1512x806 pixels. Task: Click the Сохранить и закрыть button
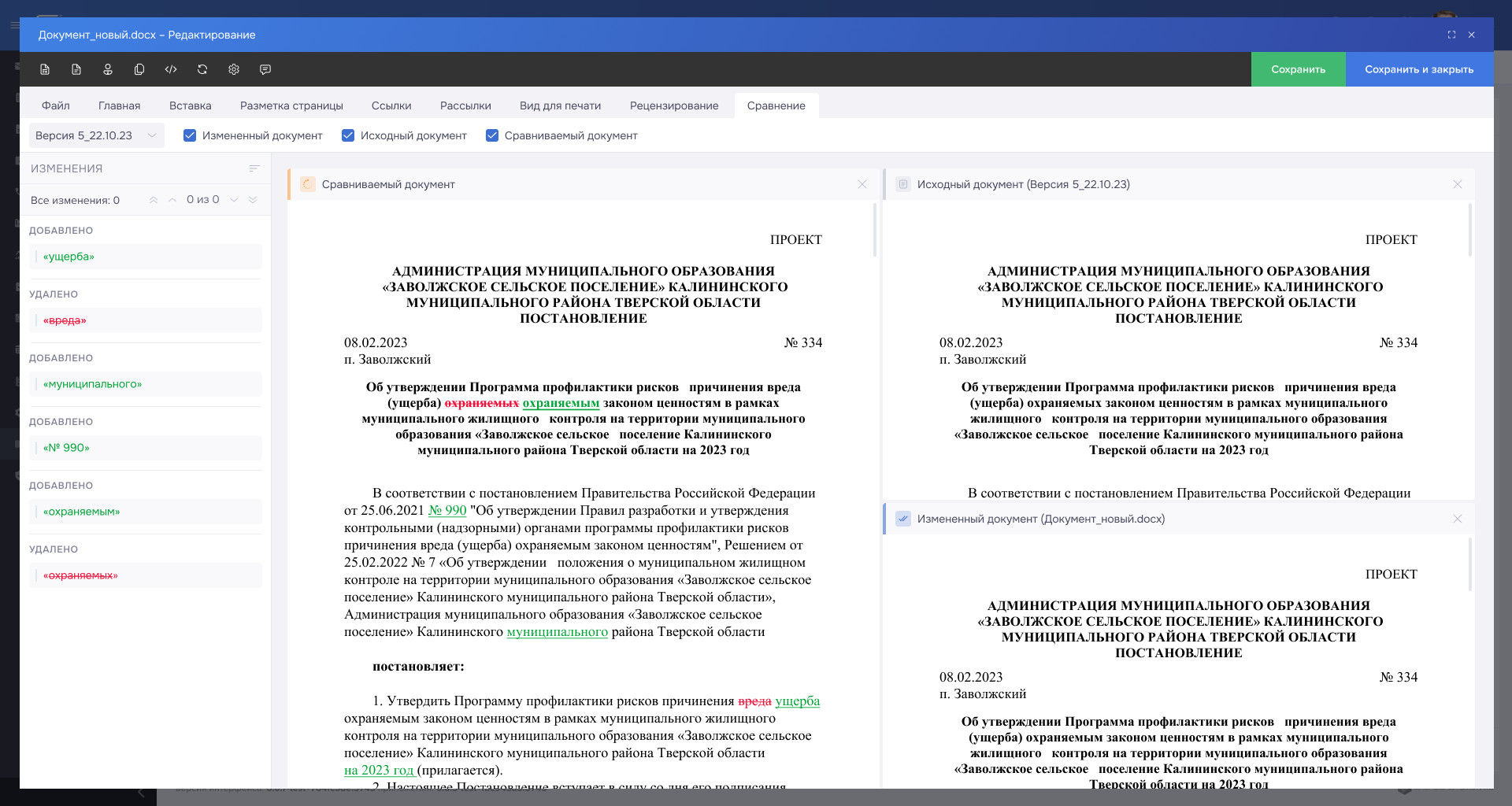point(1418,69)
